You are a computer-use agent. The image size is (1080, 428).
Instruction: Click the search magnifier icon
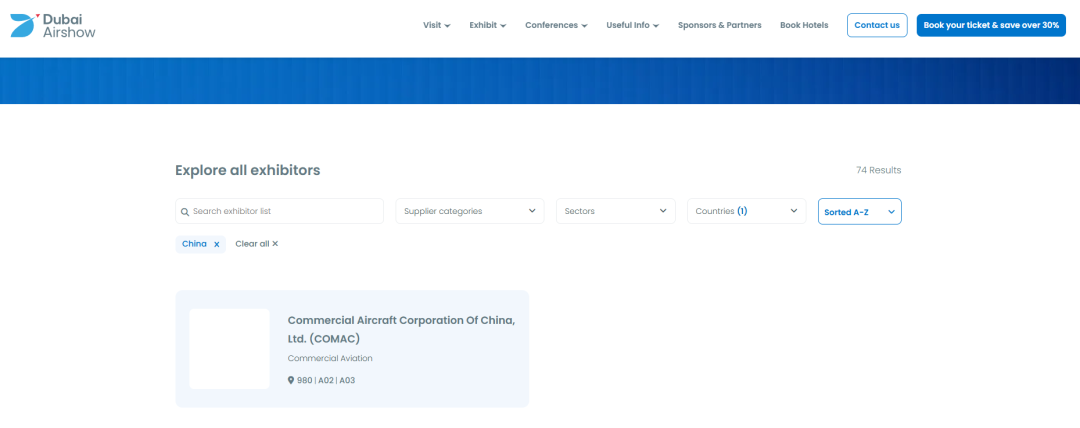(x=185, y=212)
